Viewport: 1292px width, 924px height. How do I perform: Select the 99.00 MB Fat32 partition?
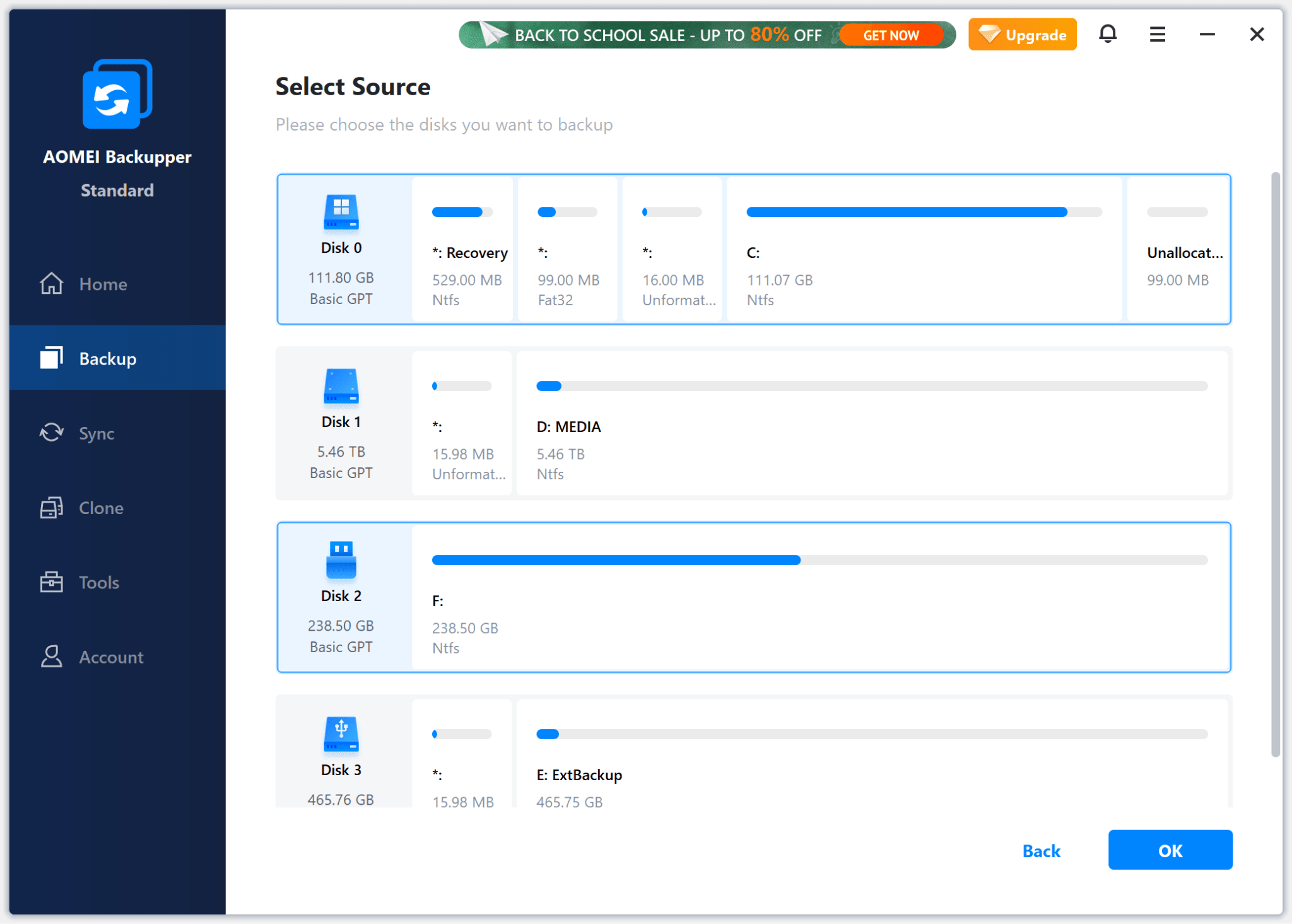coord(567,249)
